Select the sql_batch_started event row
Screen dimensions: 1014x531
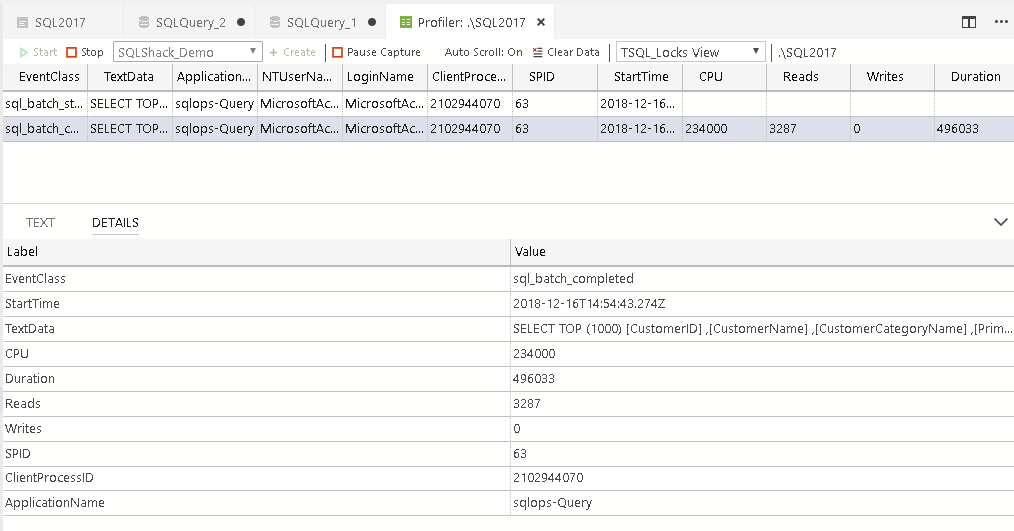(x=43, y=102)
